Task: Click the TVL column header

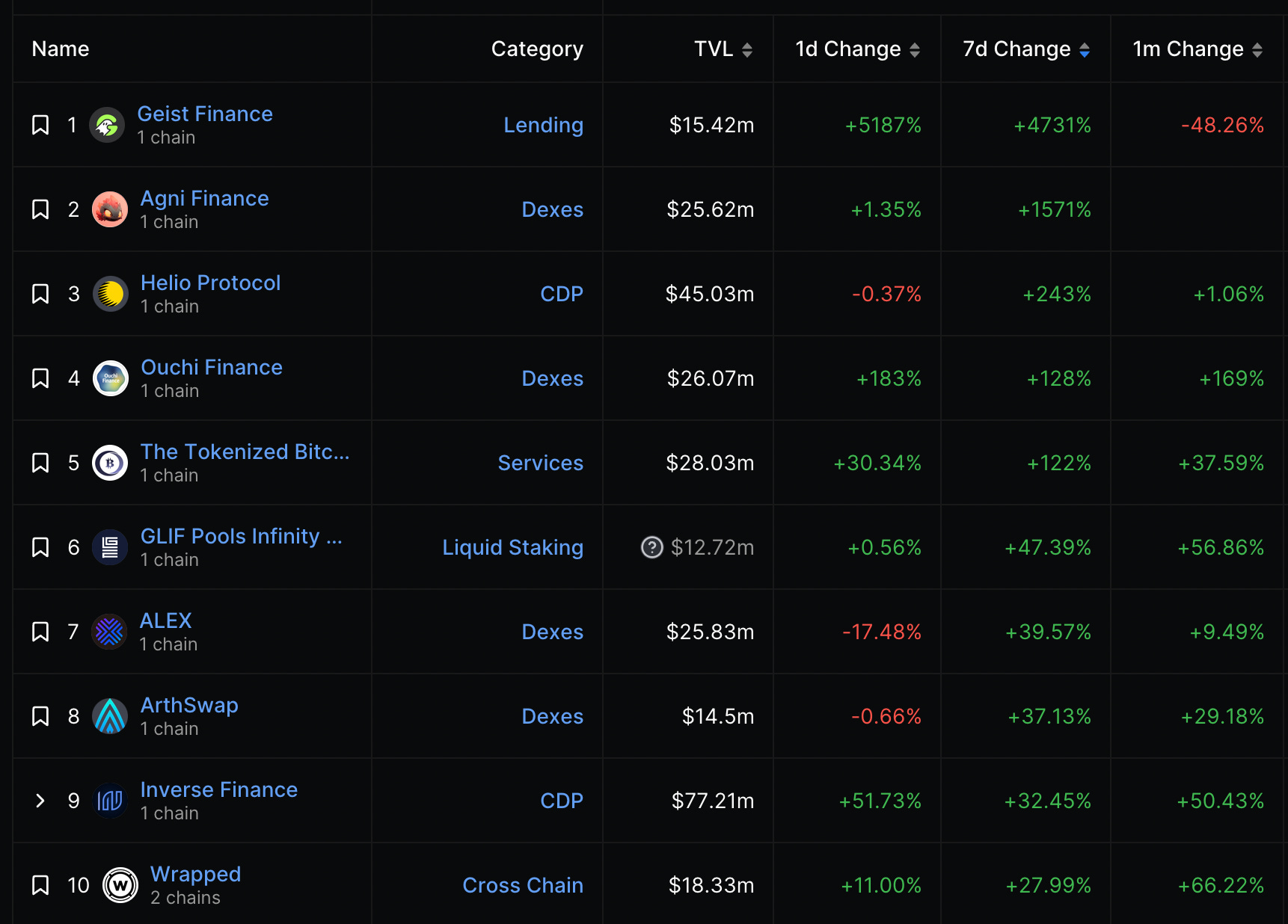Action: click(x=714, y=49)
